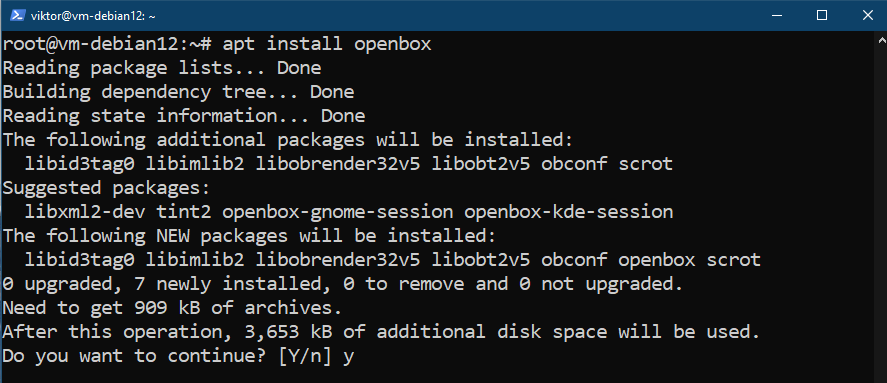Close the viktor@vm-debian12 terminal window
The width and height of the screenshot is (887, 383).
(867, 15)
